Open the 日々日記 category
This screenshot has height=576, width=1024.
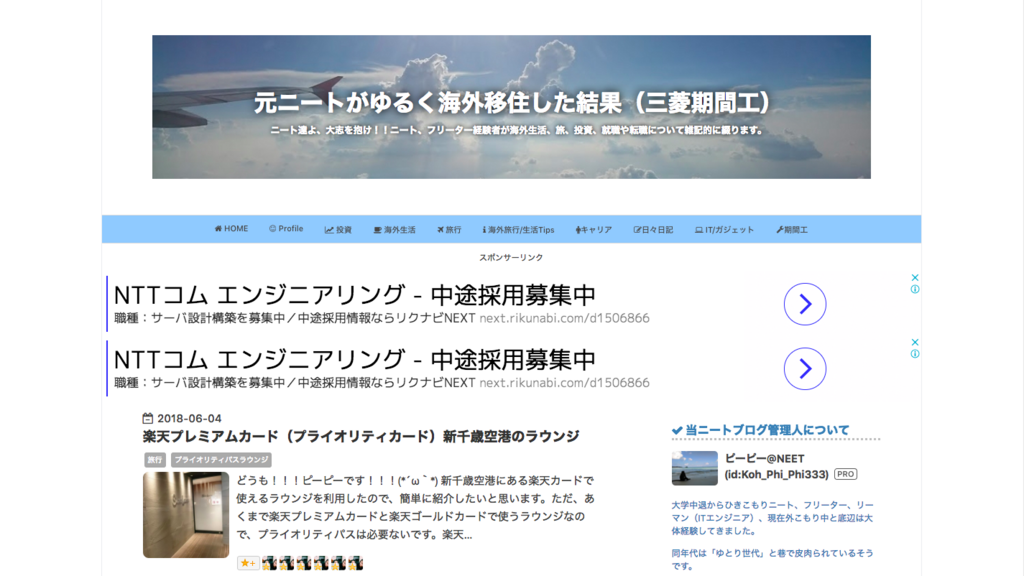click(653, 230)
